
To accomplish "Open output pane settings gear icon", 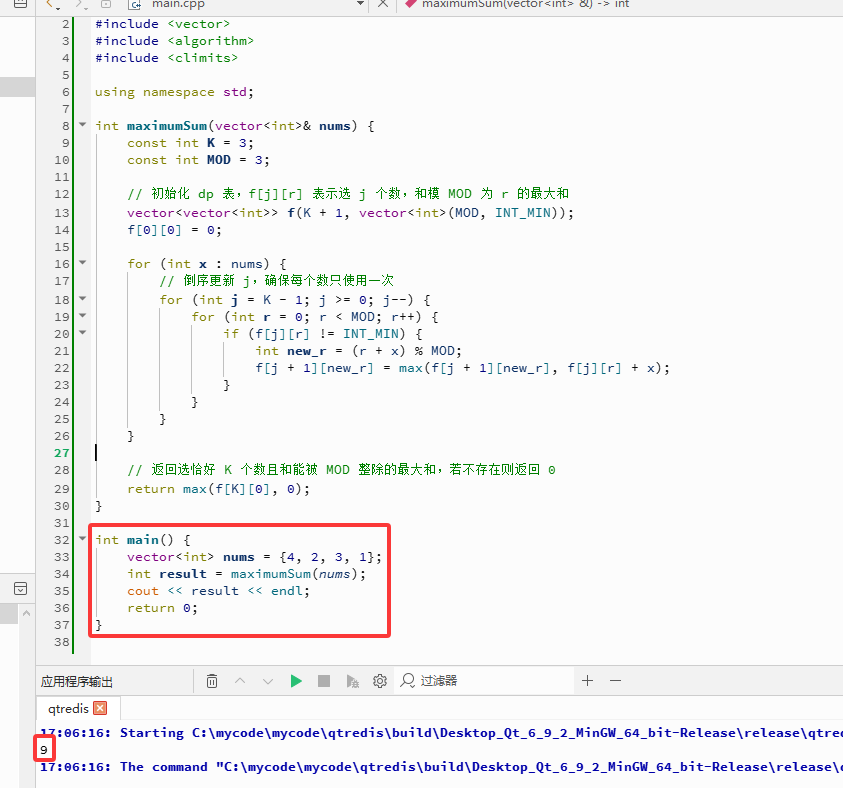I will pos(380,681).
